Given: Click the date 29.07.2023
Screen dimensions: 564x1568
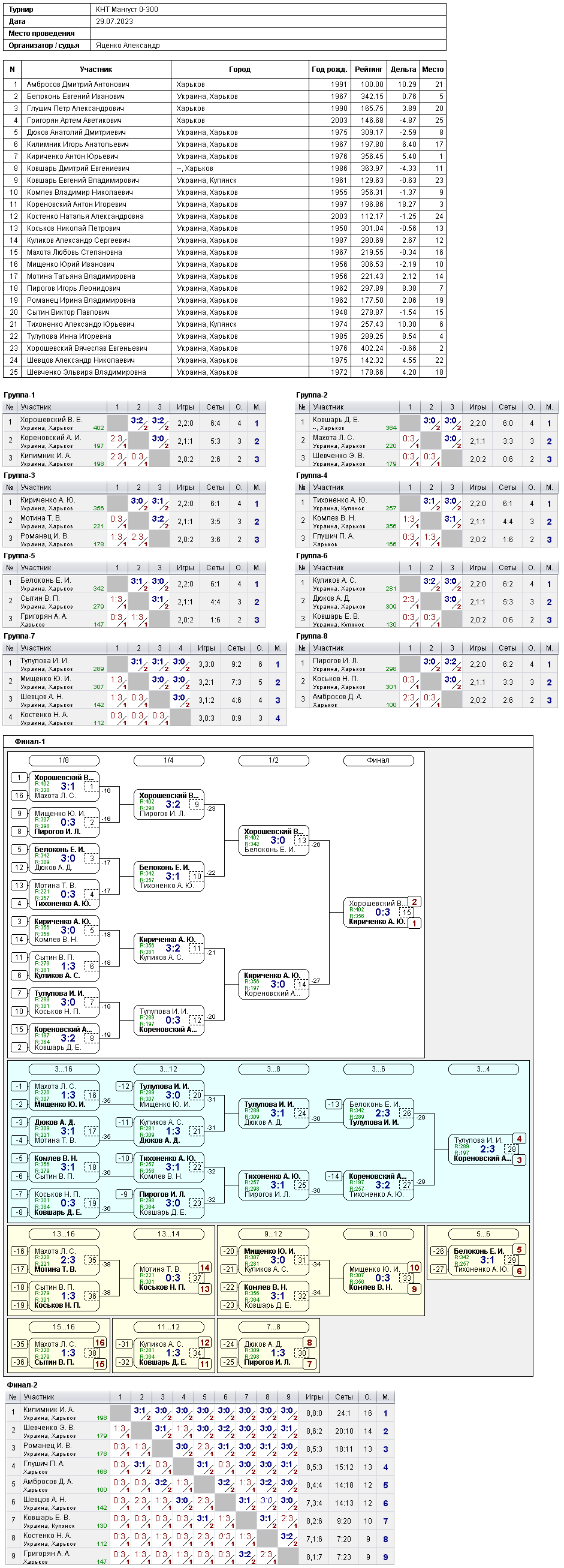Looking at the screenshot, I should [x=114, y=22].
